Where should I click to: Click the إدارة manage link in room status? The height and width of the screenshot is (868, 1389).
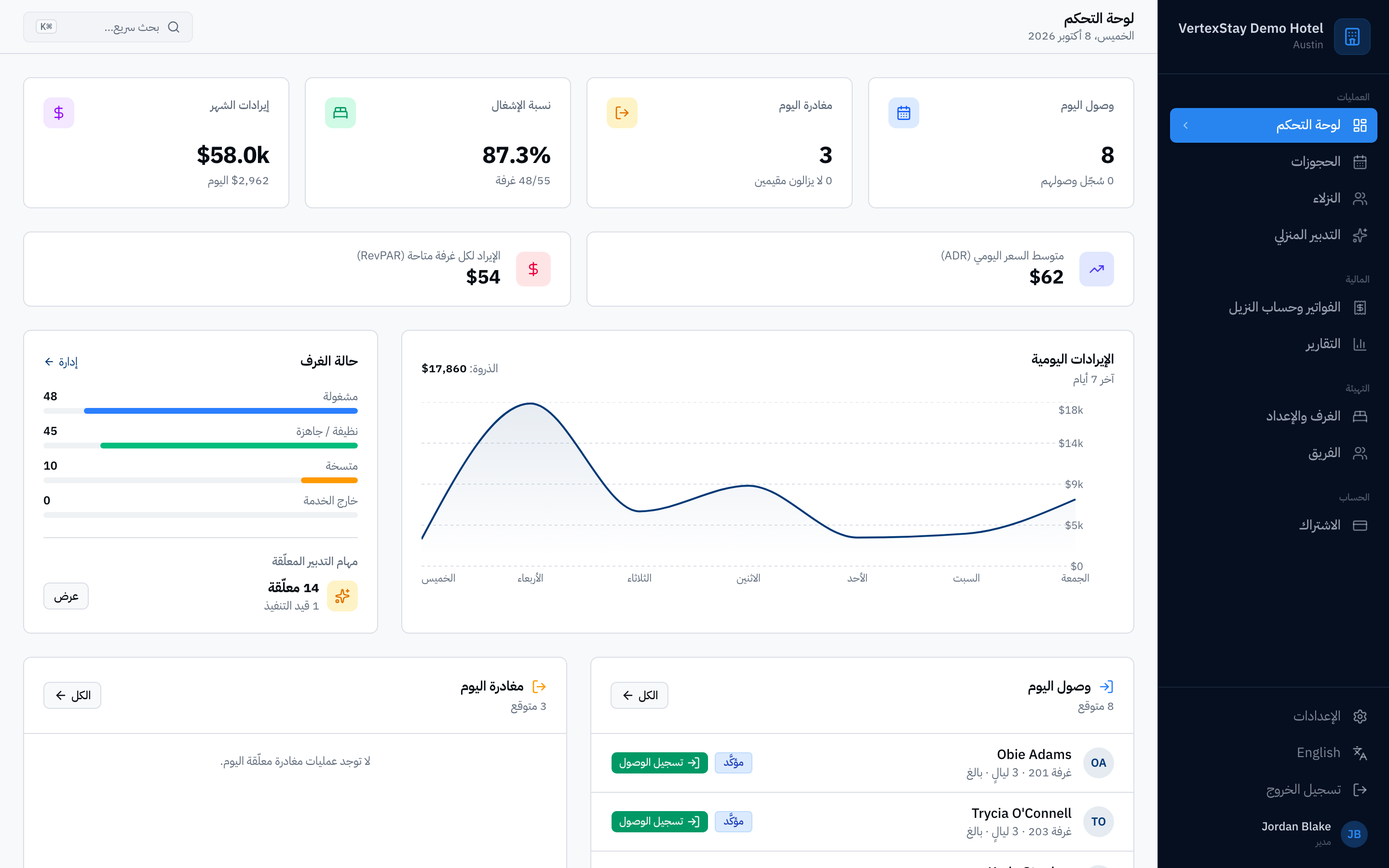tap(61, 362)
